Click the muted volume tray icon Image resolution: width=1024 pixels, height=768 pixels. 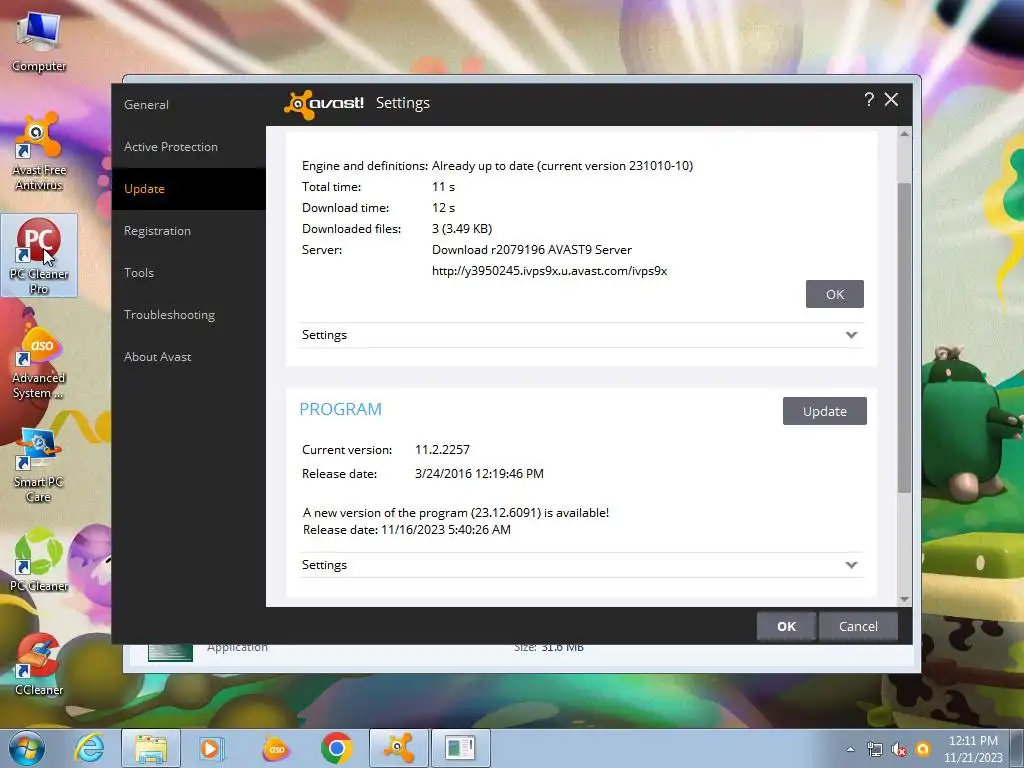pos(899,749)
